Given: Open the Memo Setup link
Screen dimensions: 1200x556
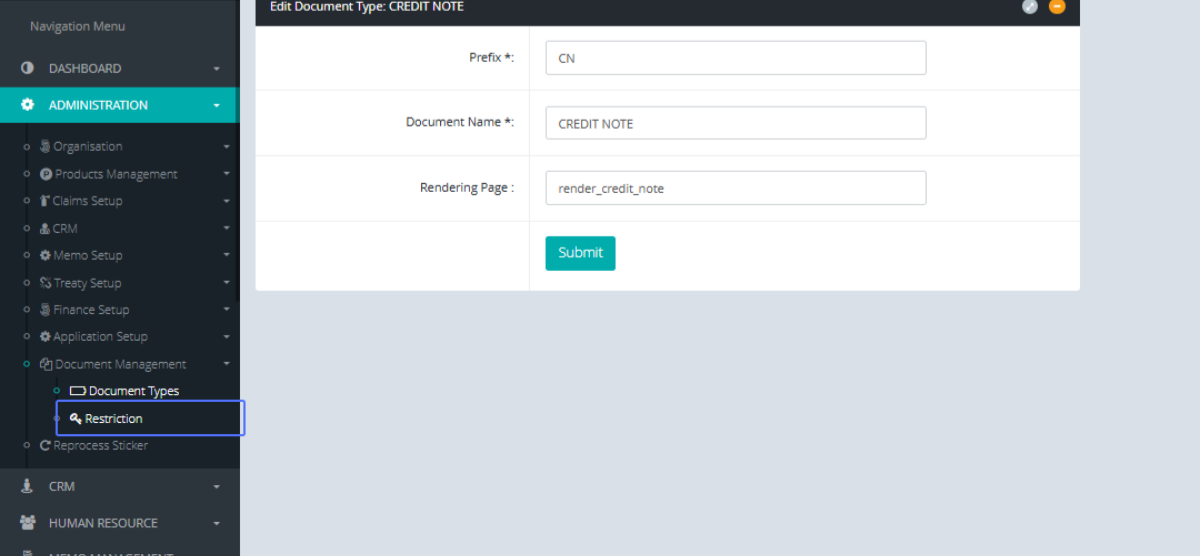Looking at the screenshot, I should tap(87, 256).
